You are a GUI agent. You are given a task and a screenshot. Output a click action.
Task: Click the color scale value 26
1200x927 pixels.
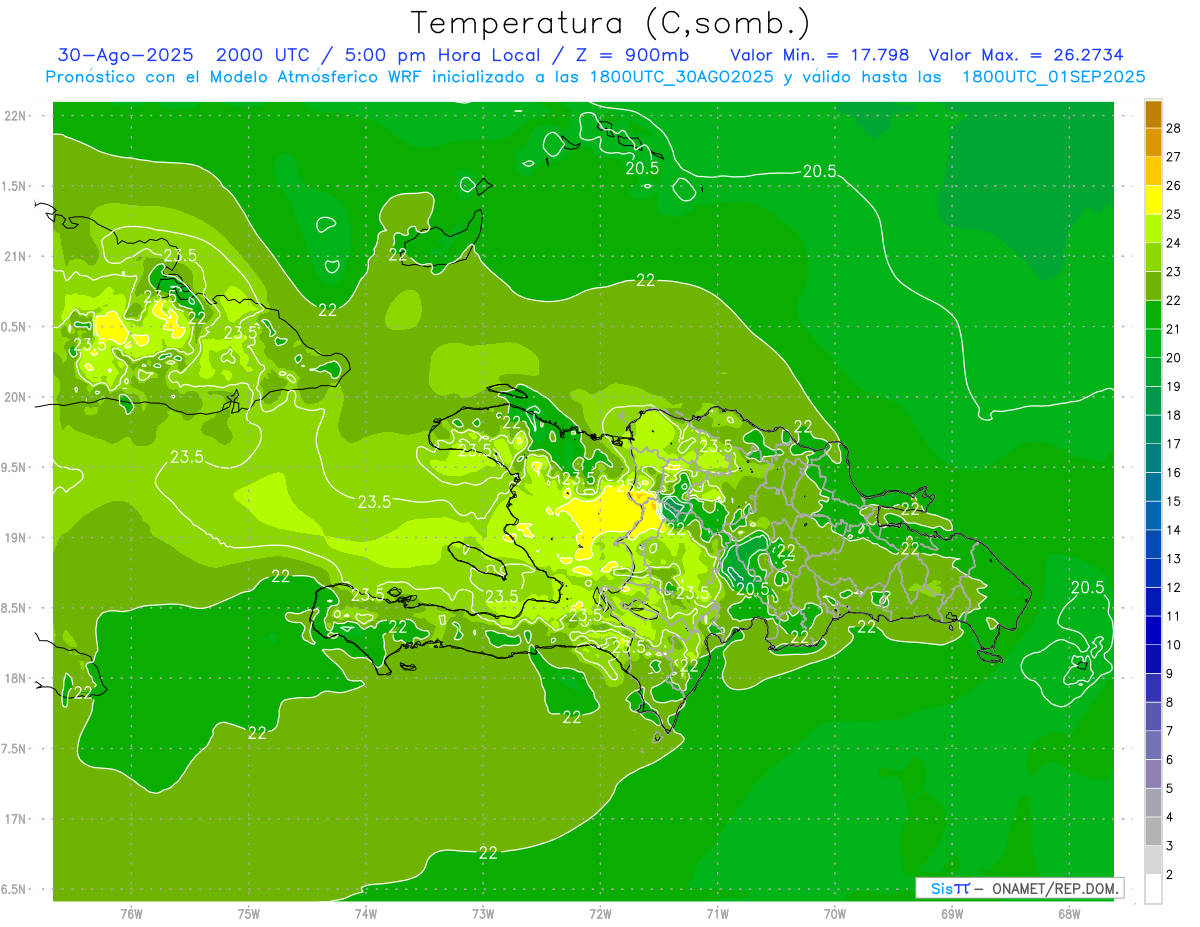pos(1174,186)
